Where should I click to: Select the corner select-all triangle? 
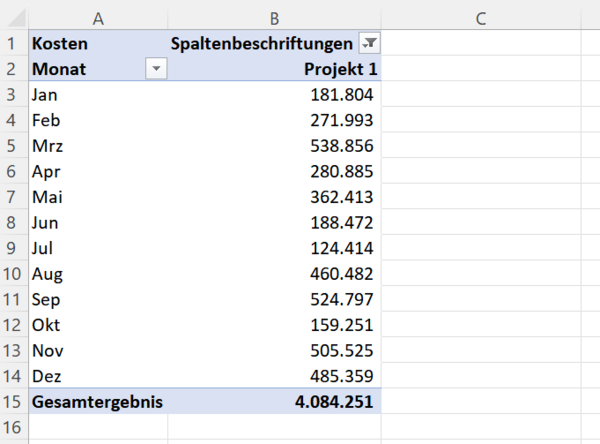[16, 18]
